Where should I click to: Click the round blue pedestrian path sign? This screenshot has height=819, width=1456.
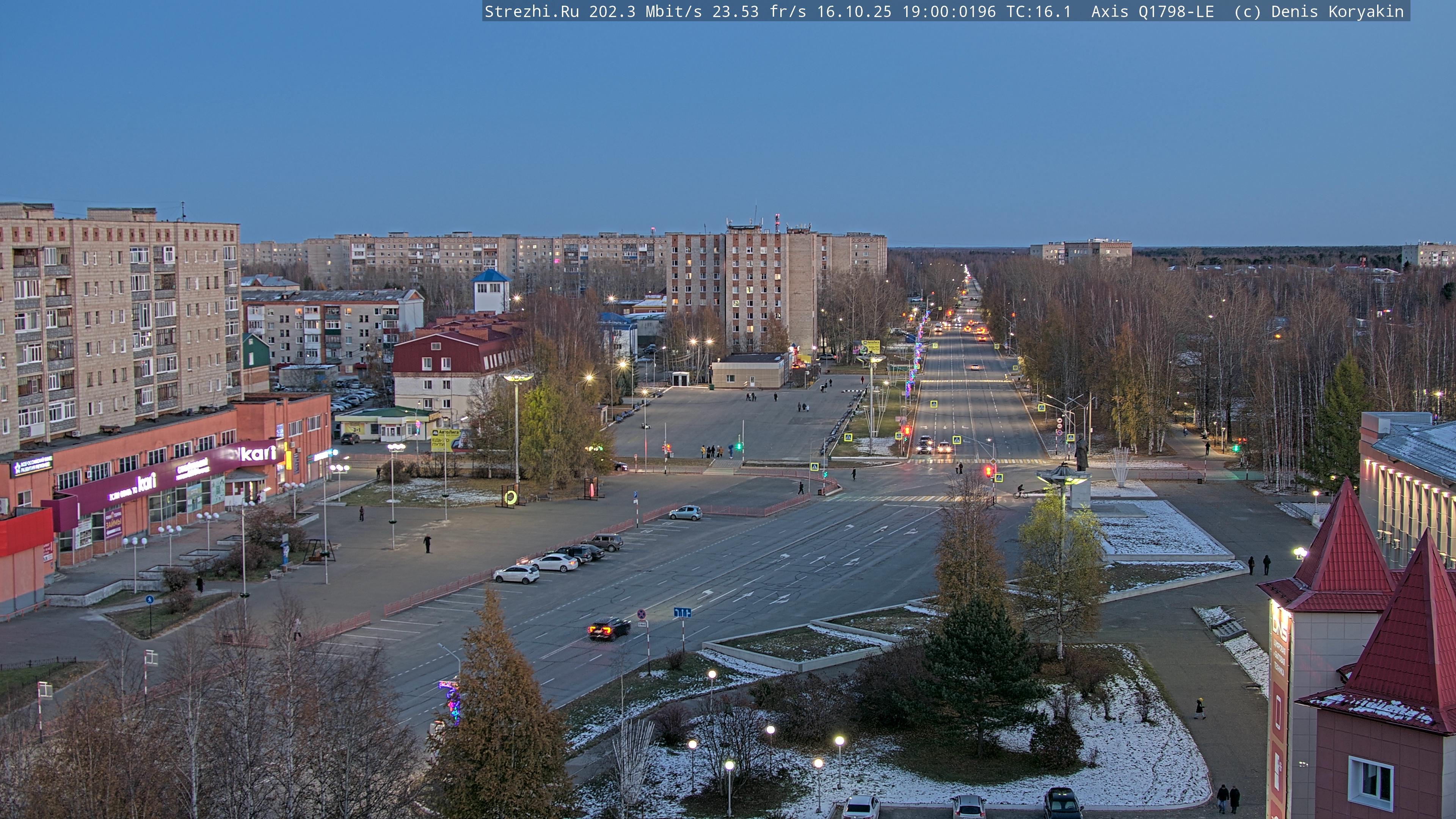[149, 599]
